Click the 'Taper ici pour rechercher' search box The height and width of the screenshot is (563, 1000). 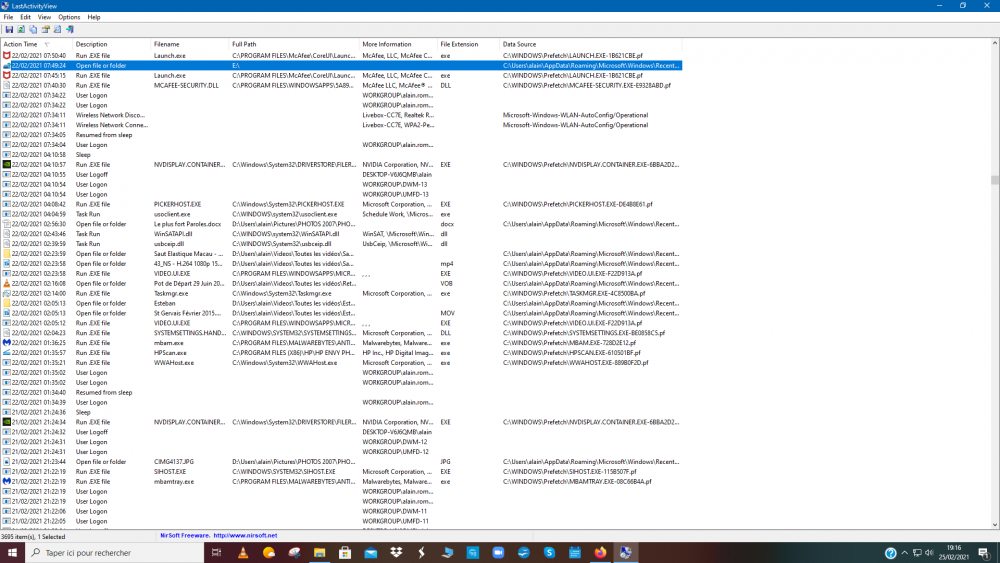(110, 552)
